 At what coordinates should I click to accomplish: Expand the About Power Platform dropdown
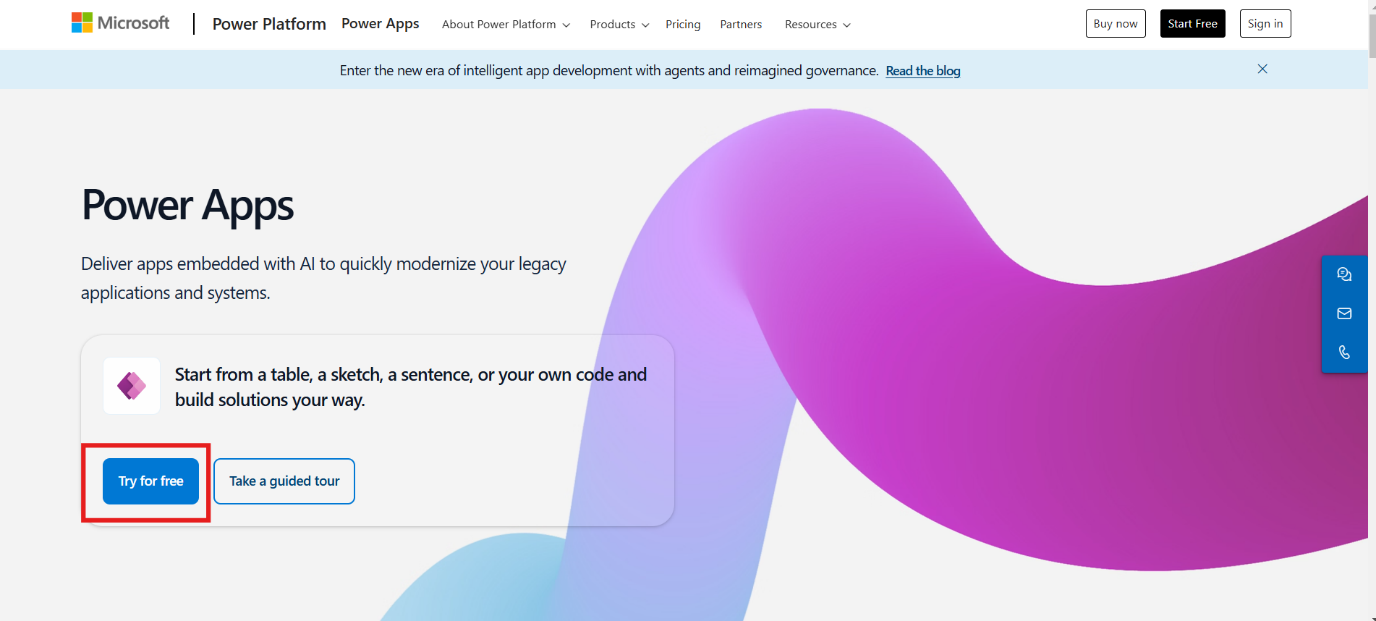click(x=505, y=24)
